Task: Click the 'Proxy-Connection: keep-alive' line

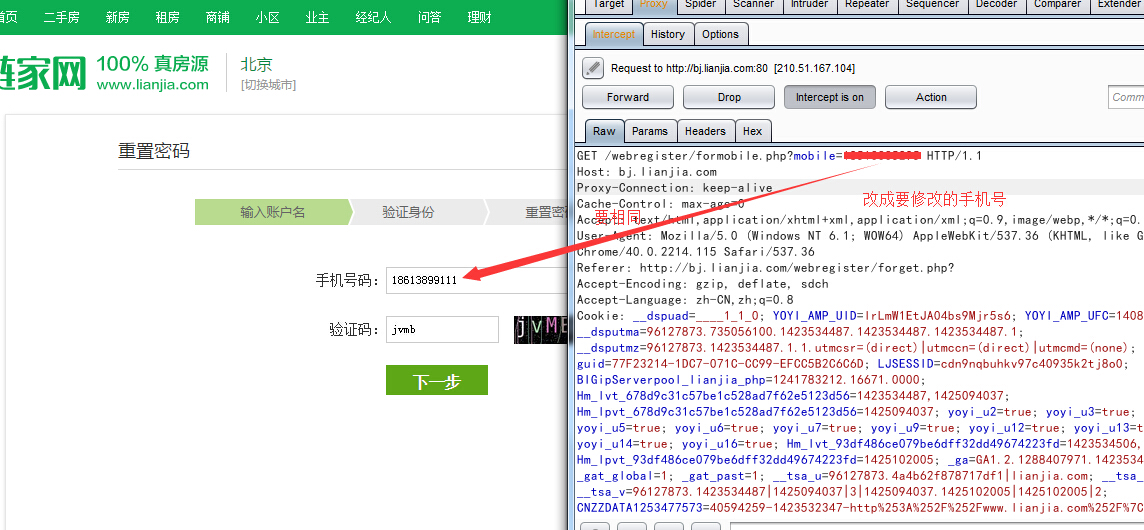Action: (x=674, y=188)
